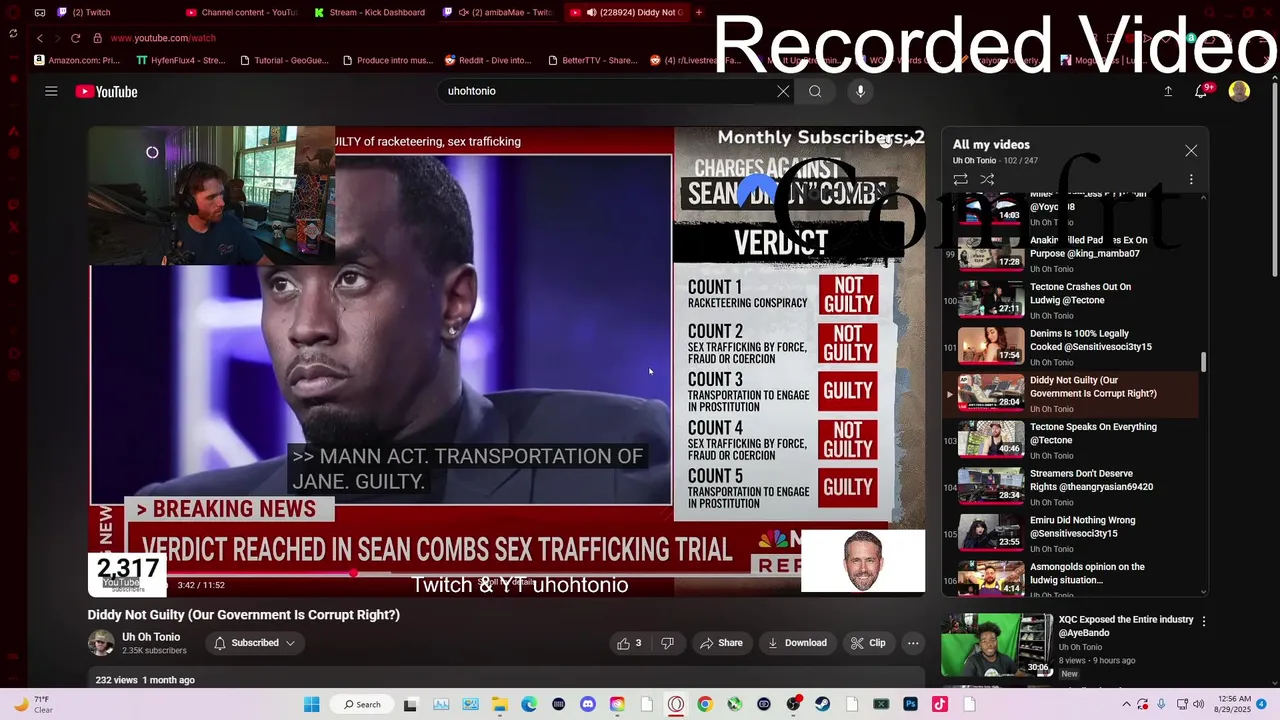Open the Windows Start menu

[312, 704]
